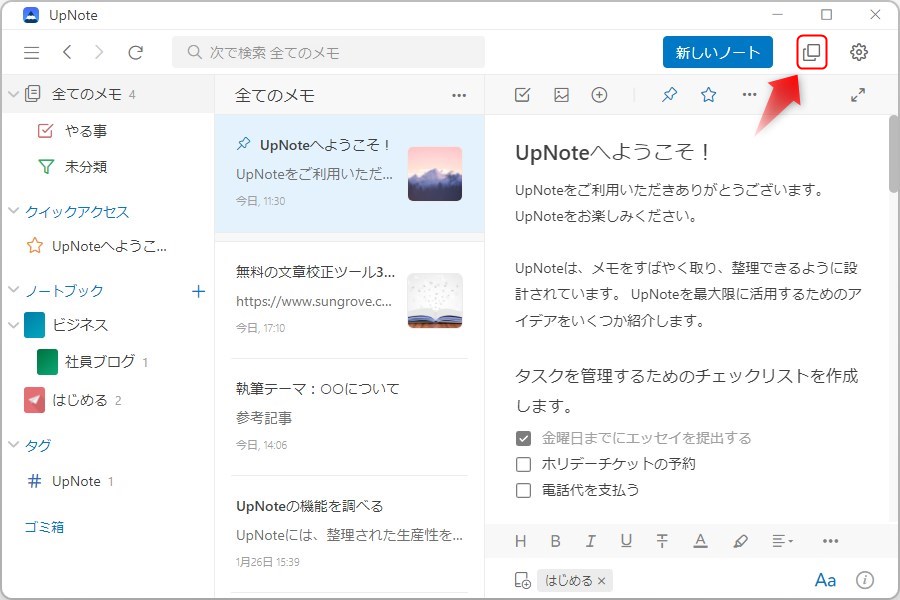The image size is (900, 600).
Task: Remove the はじめる notebook chip
Action: [602, 581]
